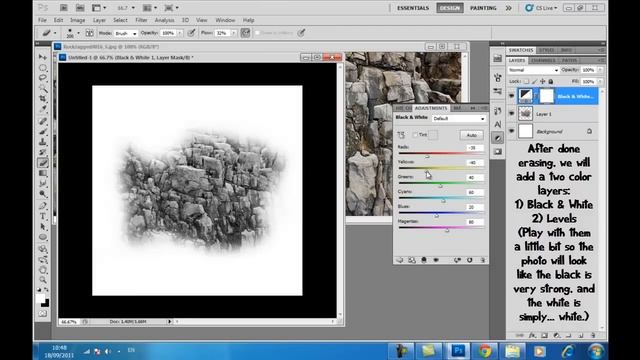Select the Hand tool

coord(43,270)
